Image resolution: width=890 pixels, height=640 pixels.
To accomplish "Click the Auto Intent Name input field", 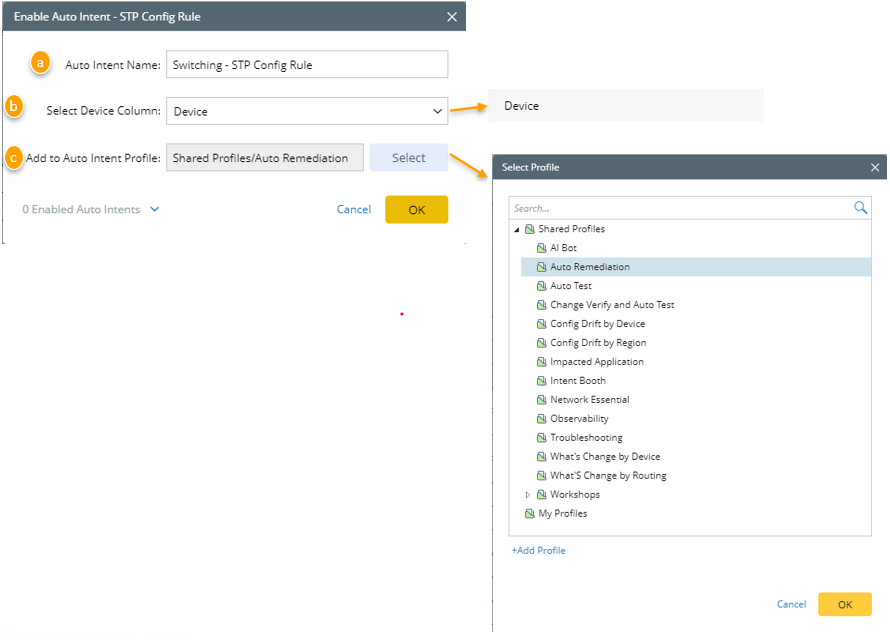I will click(x=306, y=65).
